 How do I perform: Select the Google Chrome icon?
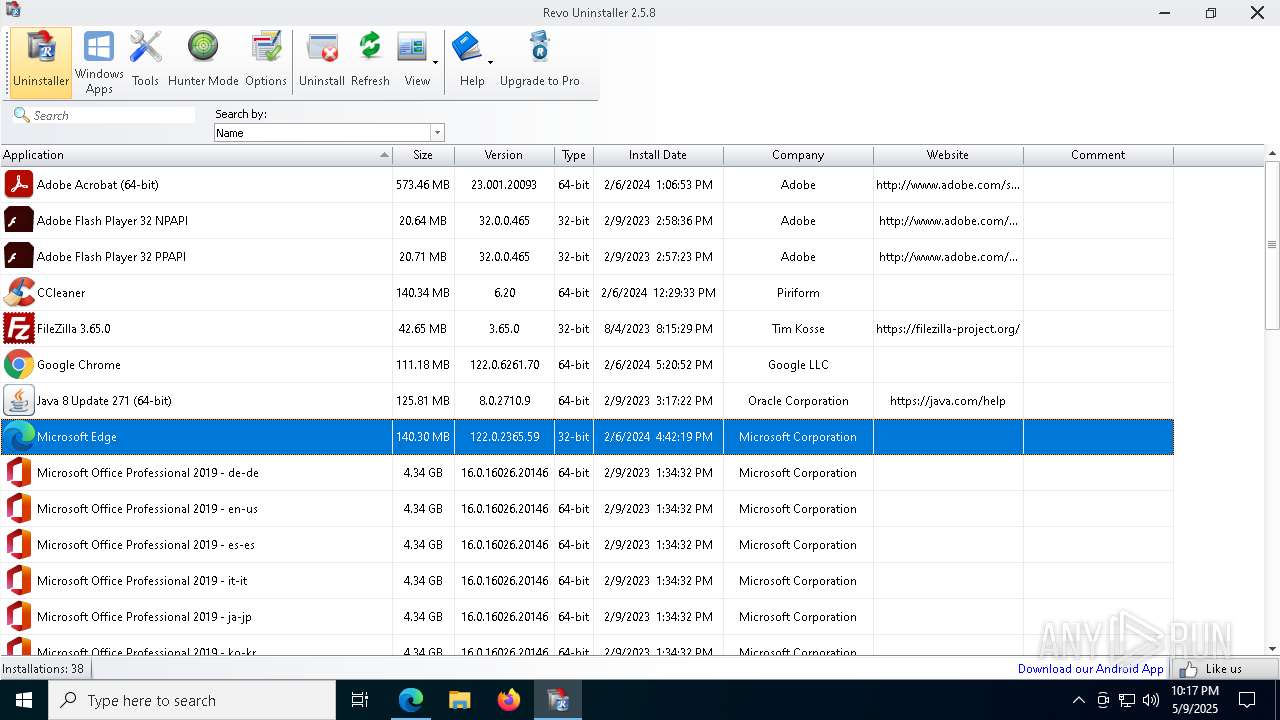(x=18, y=364)
